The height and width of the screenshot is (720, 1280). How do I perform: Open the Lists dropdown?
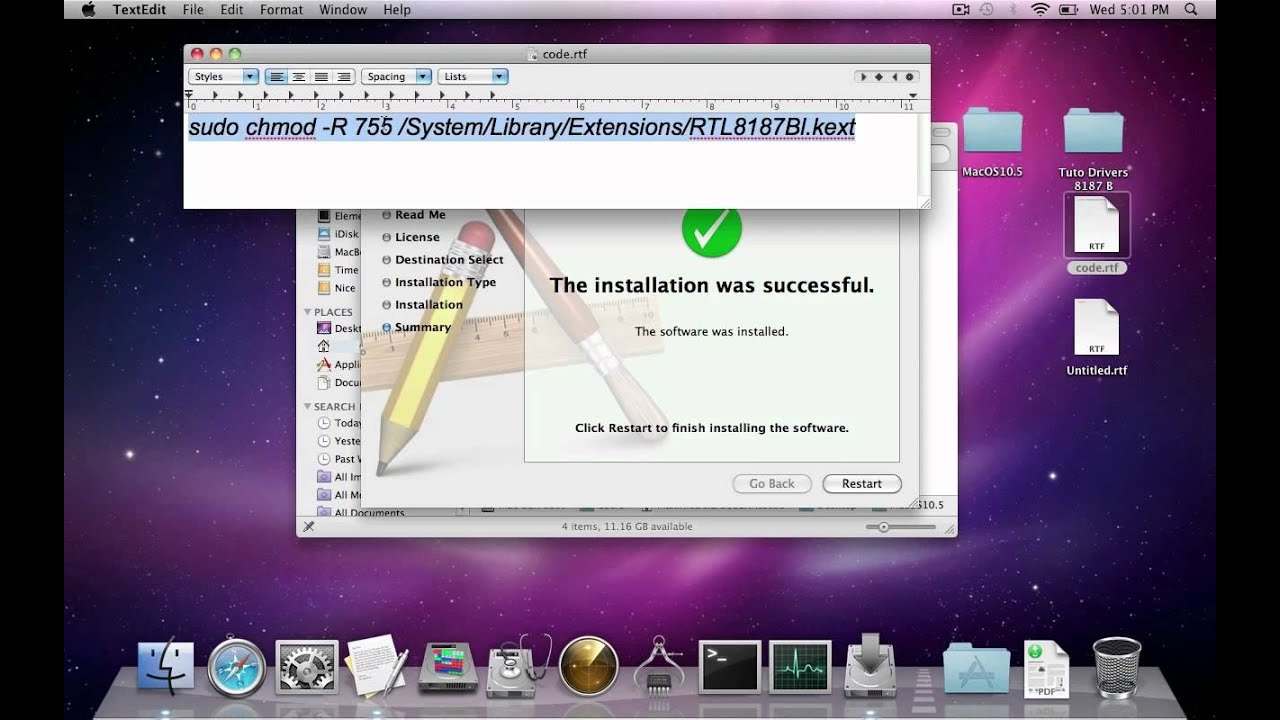(472, 76)
